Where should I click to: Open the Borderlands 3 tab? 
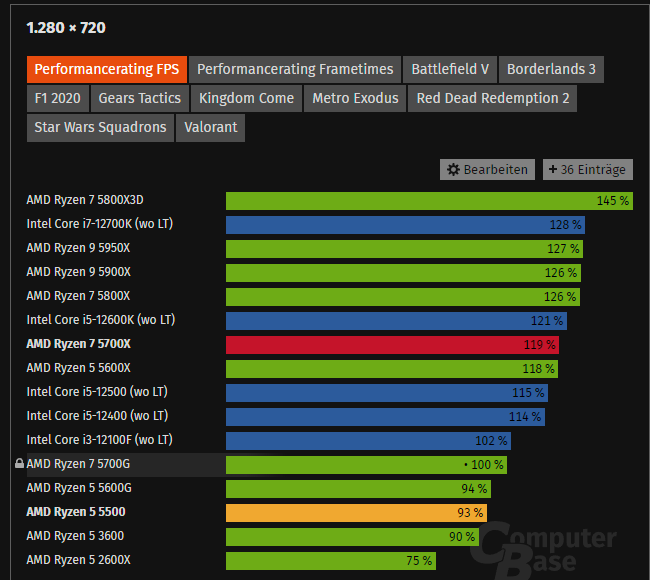[x=551, y=69]
